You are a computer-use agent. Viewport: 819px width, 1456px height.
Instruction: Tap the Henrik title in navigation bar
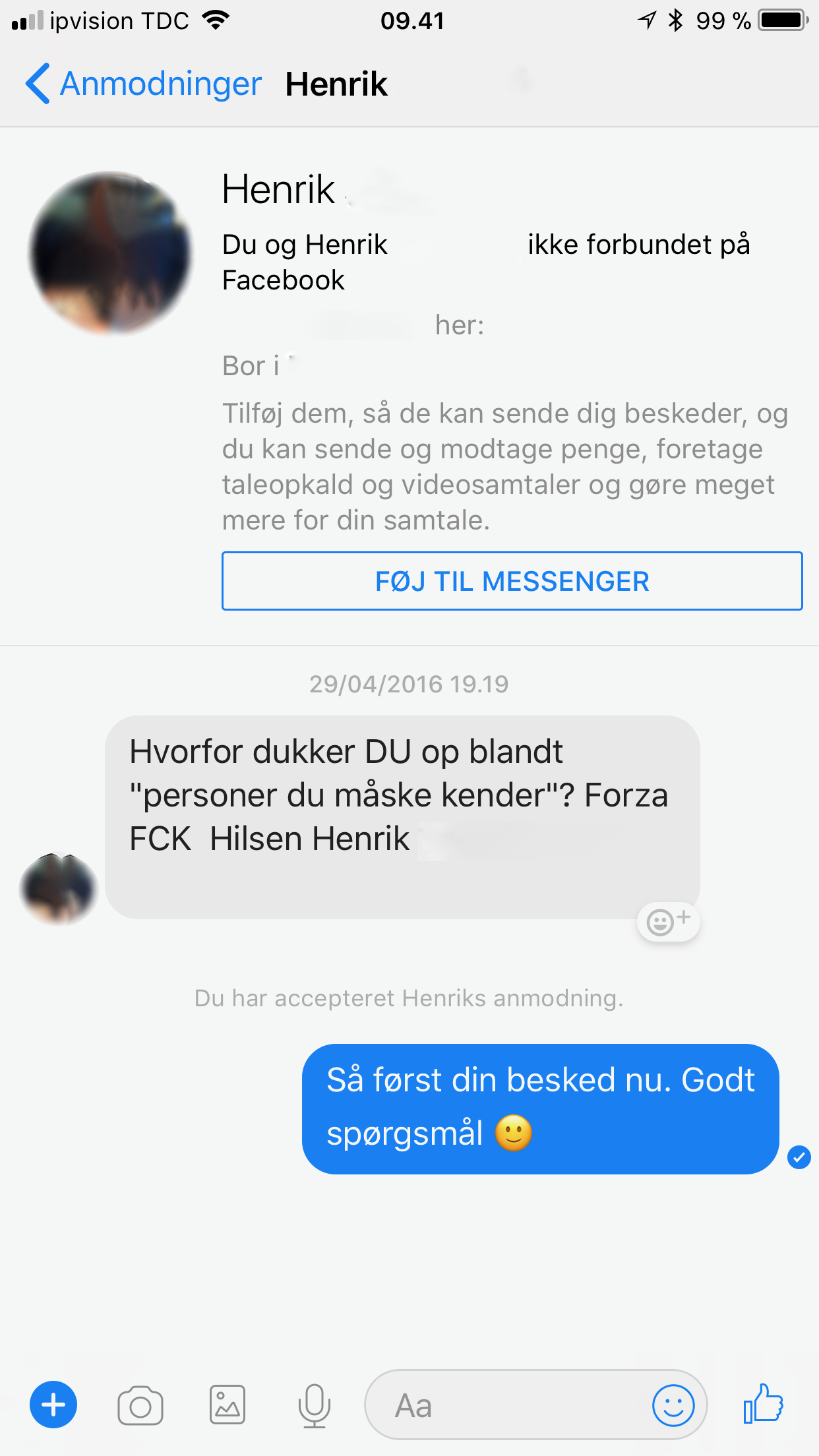pyautogui.click(x=336, y=84)
